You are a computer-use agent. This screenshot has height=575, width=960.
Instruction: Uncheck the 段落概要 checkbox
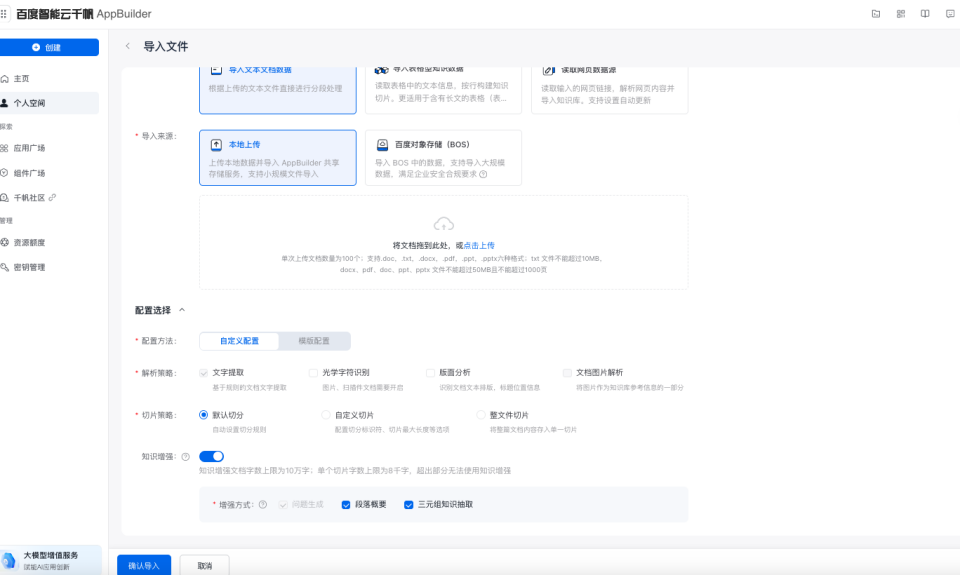click(346, 505)
